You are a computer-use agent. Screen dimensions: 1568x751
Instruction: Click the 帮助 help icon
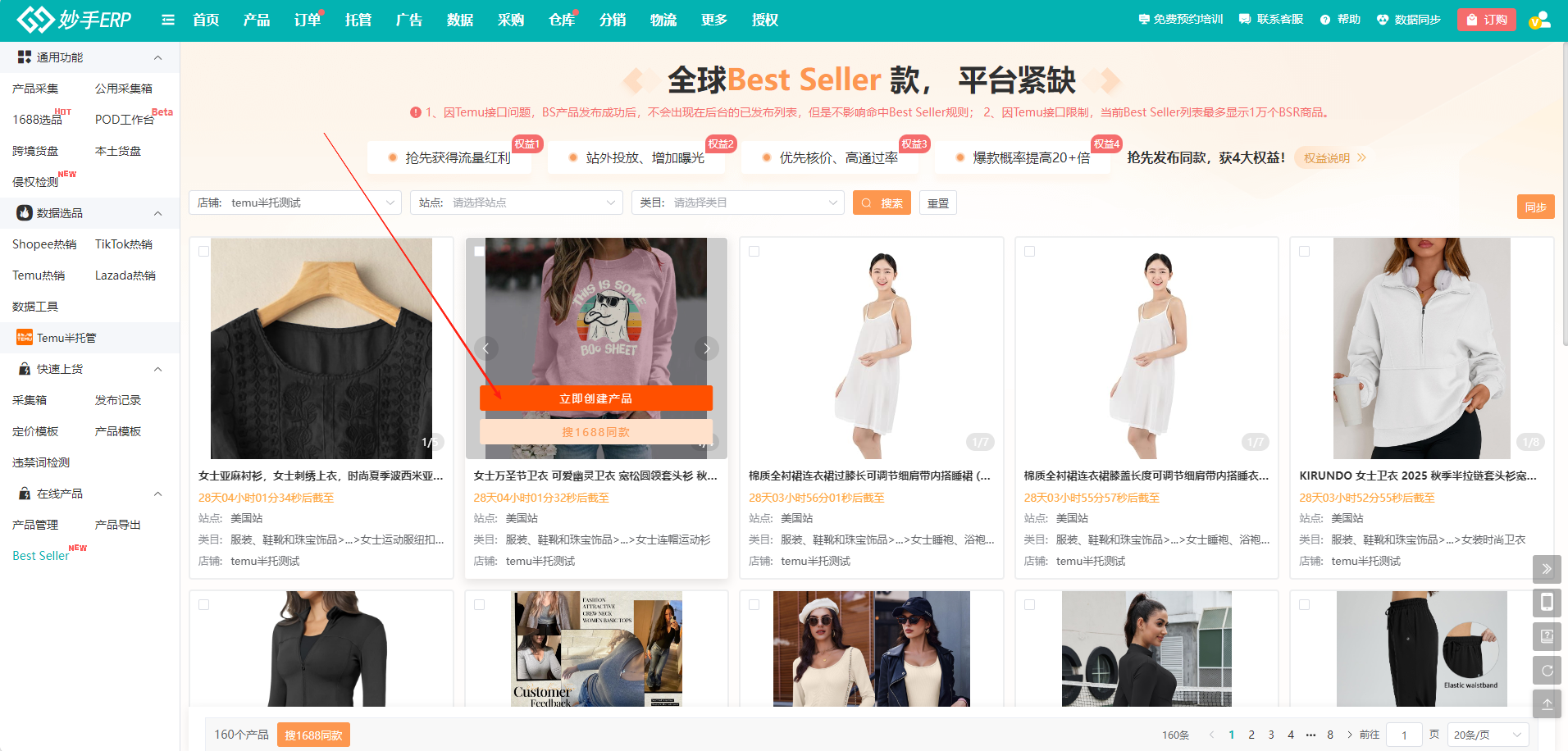[1325, 20]
